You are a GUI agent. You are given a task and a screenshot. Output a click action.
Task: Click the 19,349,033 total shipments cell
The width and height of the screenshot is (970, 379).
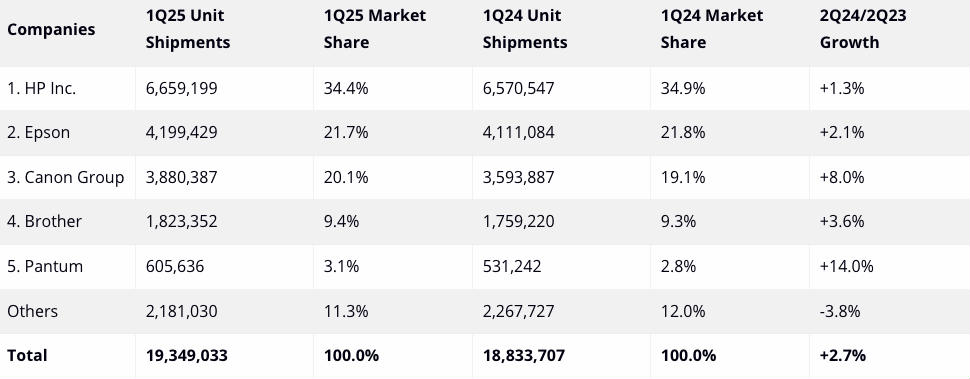coord(187,356)
